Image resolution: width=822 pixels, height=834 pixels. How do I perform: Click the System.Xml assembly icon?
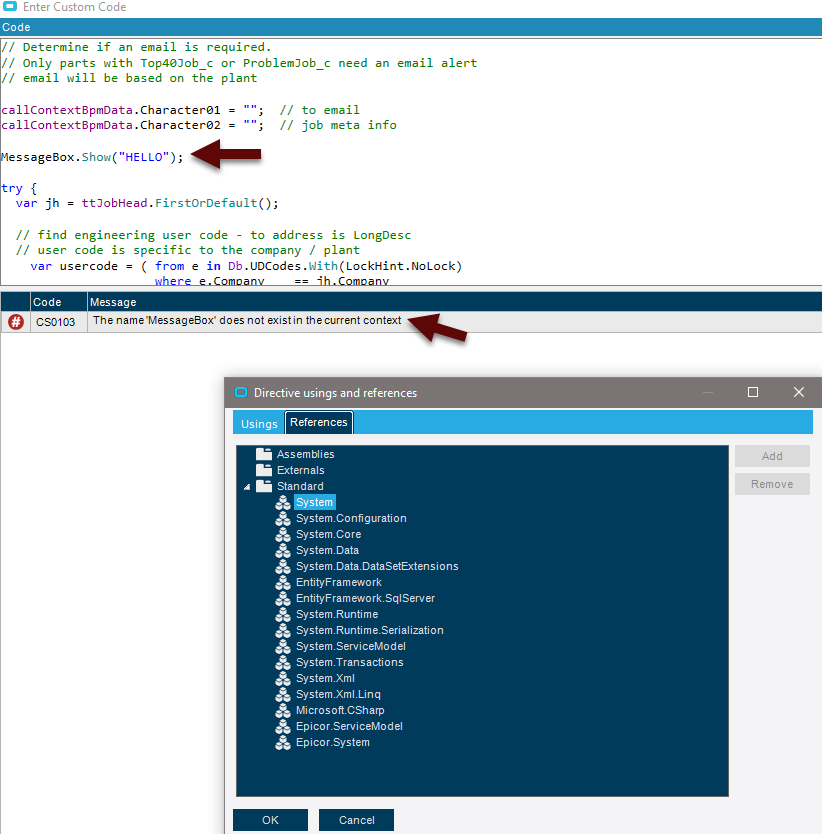tap(283, 678)
